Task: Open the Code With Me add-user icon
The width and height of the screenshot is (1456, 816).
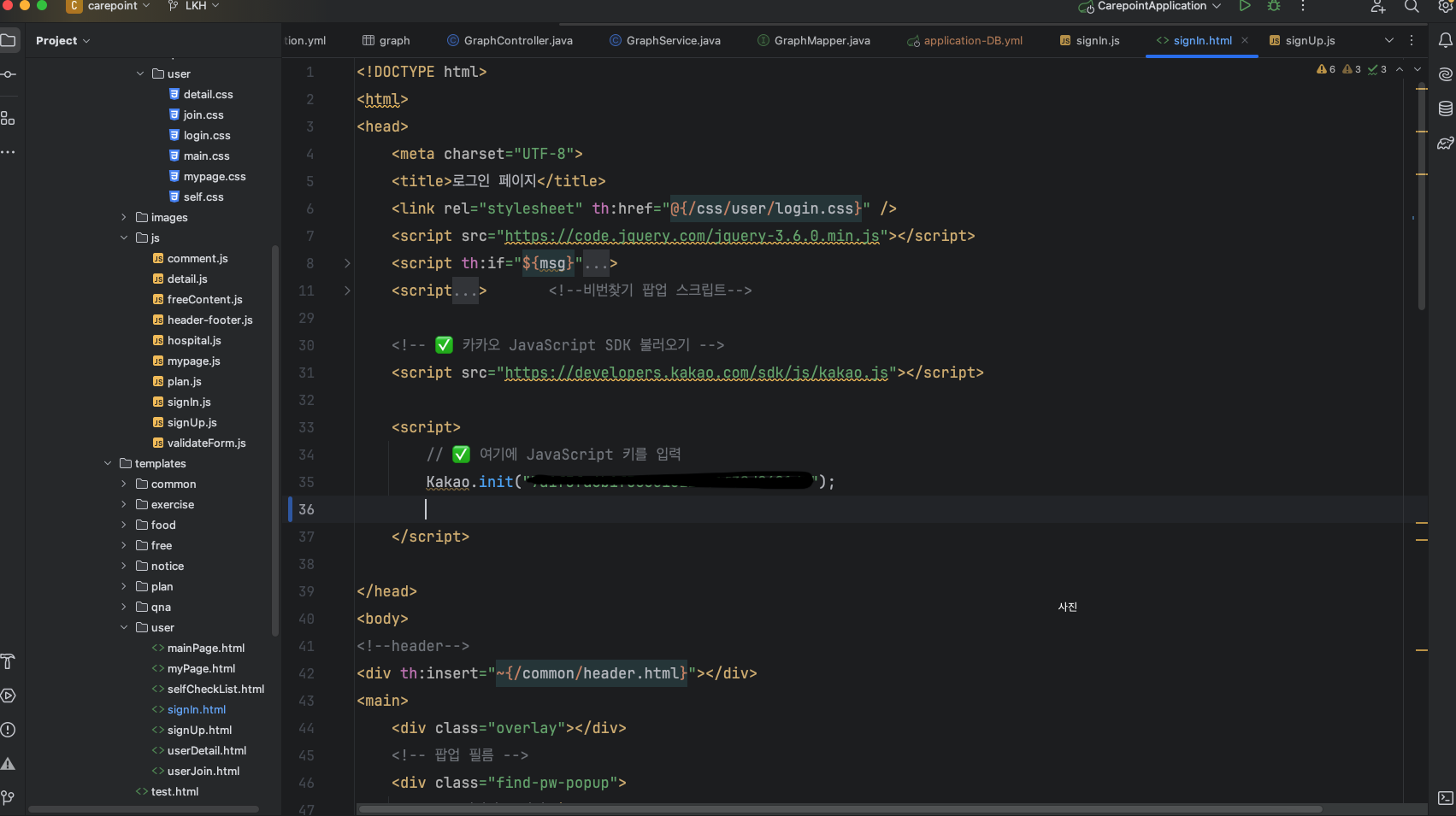Action: (x=1378, y=6)
